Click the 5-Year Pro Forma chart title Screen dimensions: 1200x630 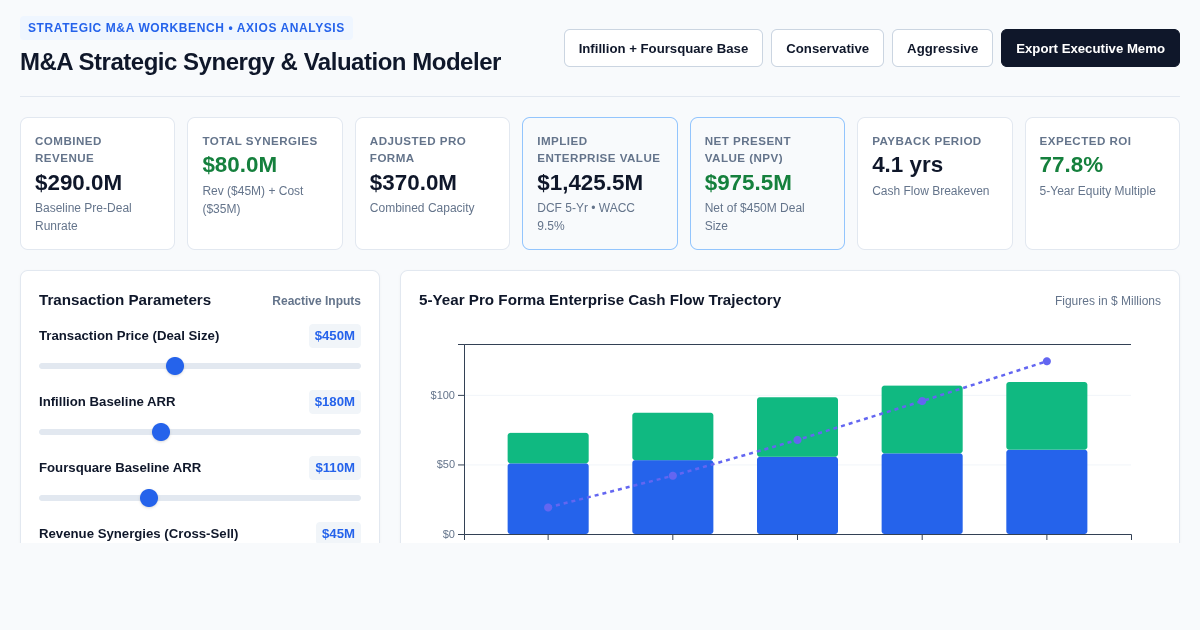coord(600,300)
